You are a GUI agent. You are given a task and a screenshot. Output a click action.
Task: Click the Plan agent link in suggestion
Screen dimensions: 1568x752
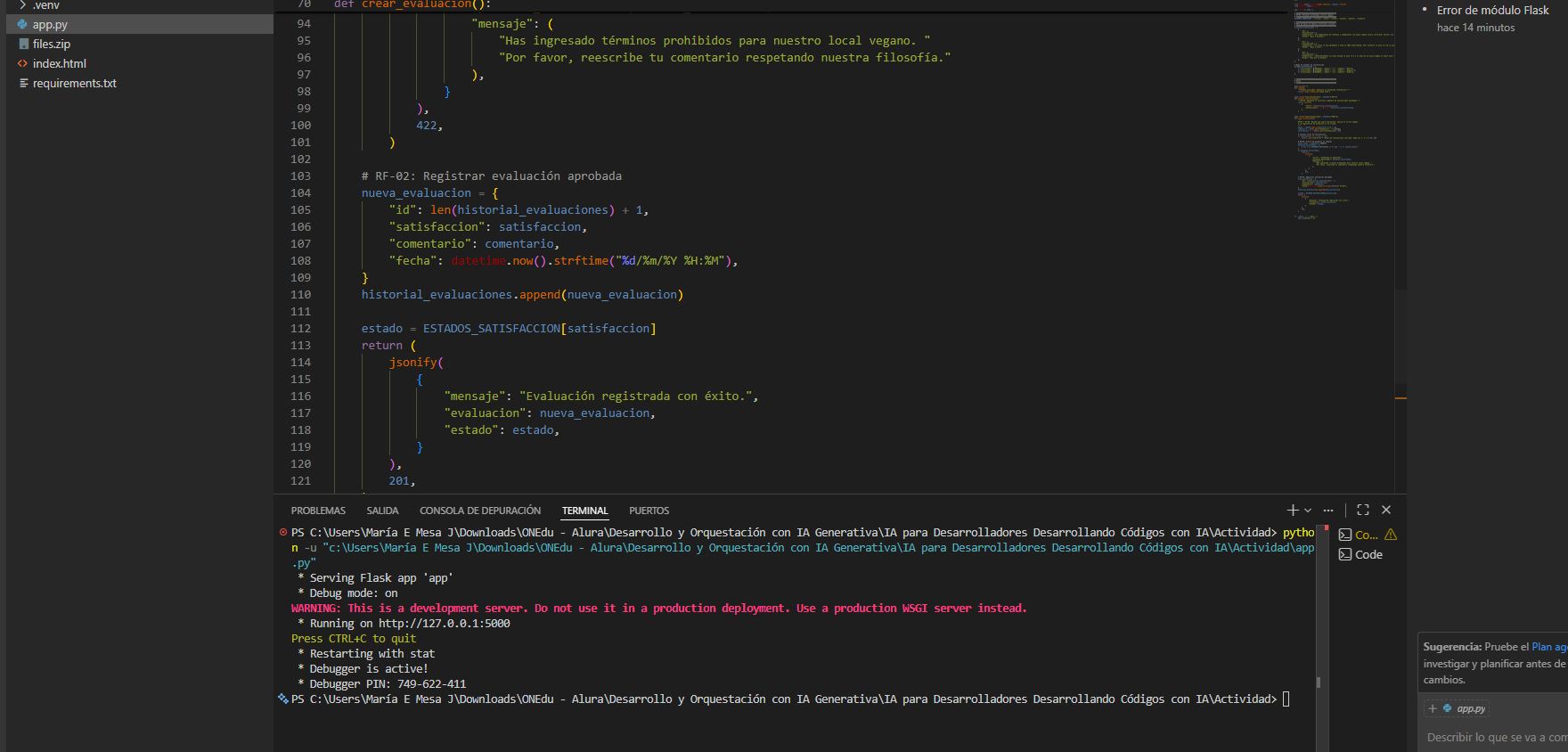pyautogui.click(x=1549, y=647)
